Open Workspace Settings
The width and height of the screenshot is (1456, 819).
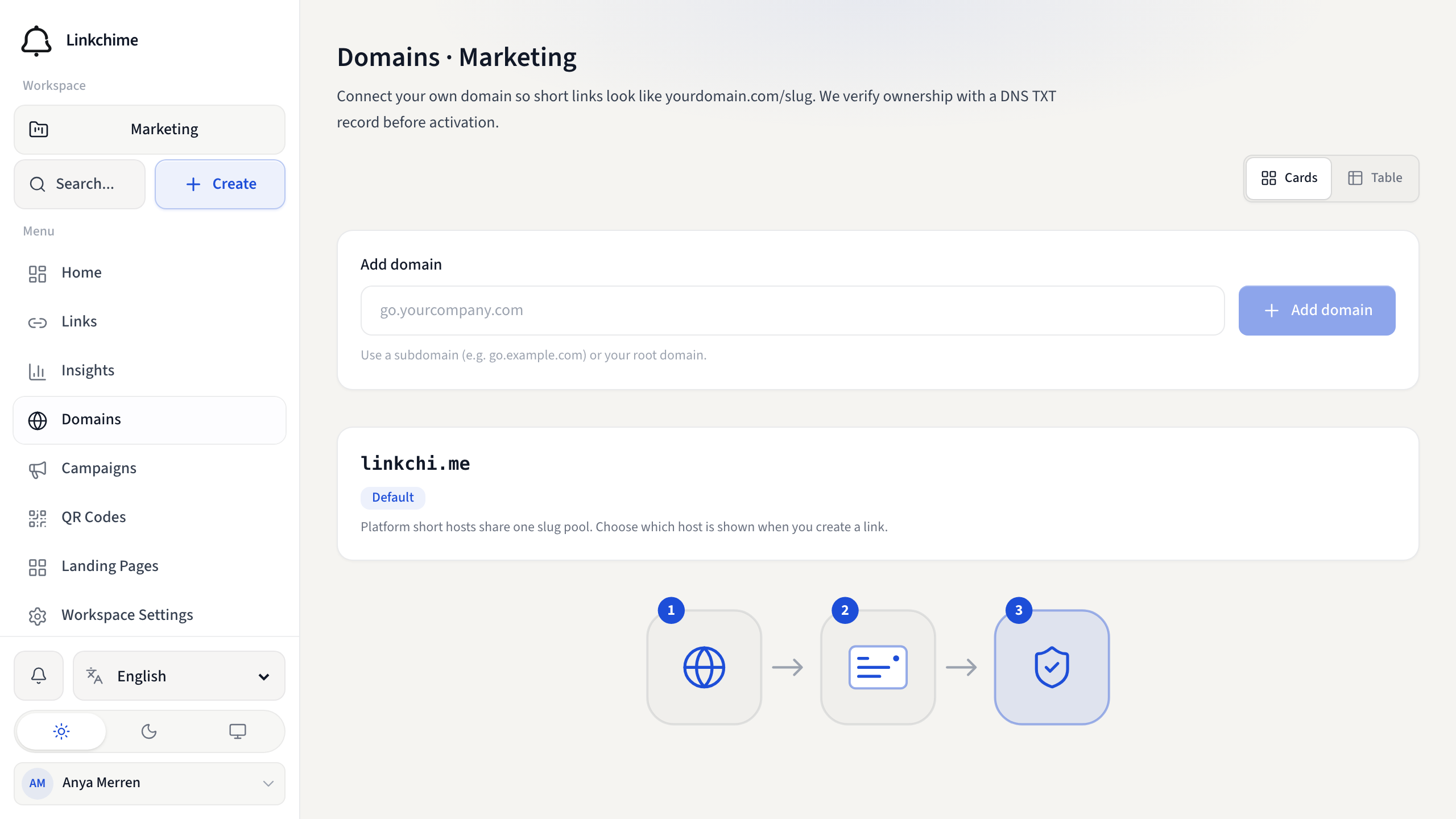point(150,615)
